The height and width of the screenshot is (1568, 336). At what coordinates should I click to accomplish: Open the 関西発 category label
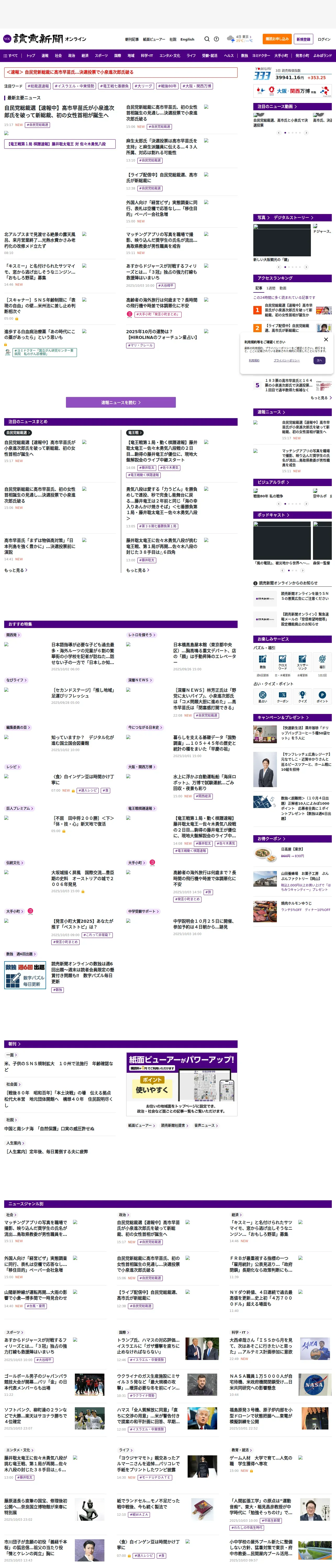pyautogui.click(x=13, y=635)
